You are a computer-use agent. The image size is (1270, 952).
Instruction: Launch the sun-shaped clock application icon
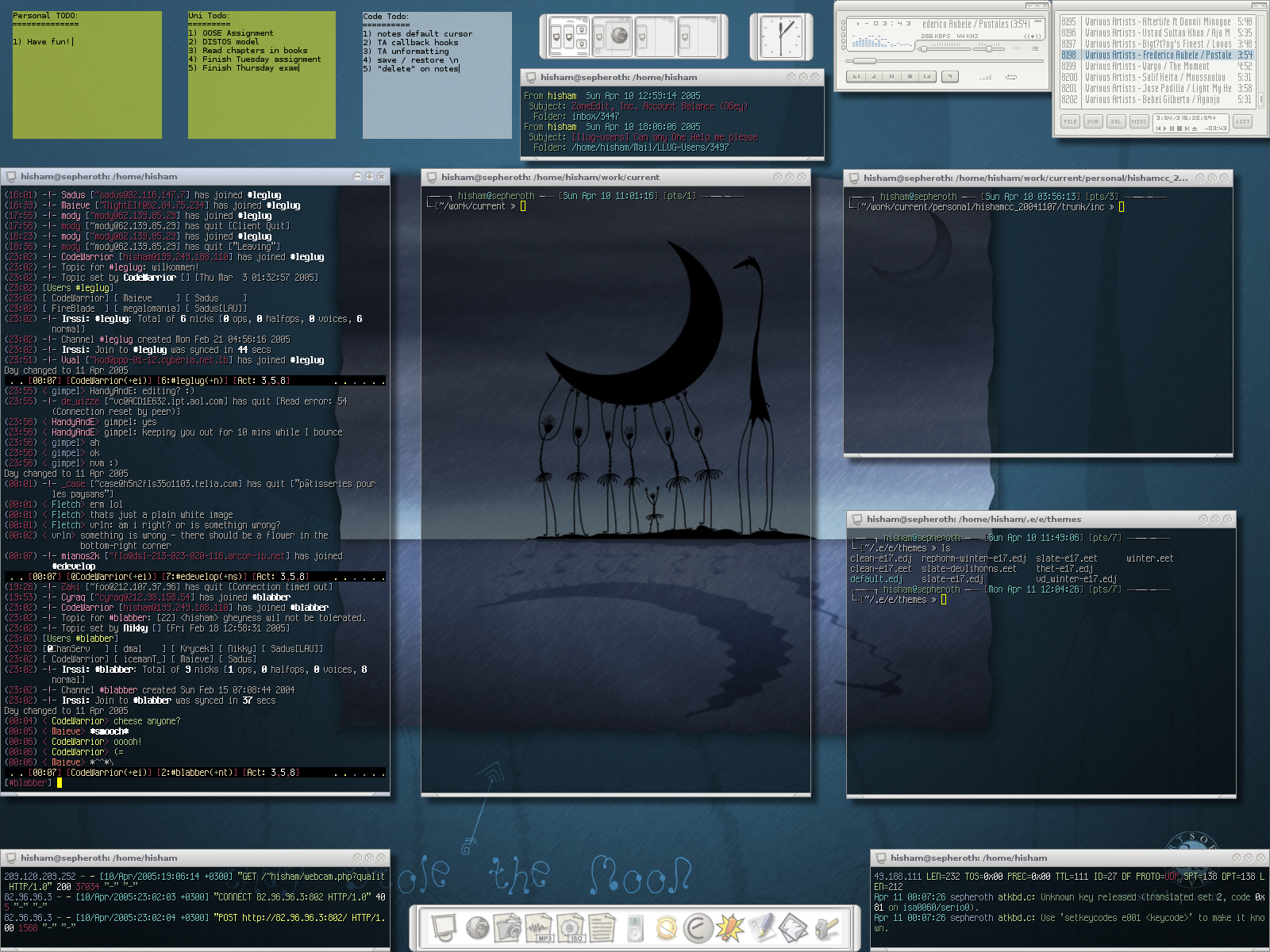[666, 927]
